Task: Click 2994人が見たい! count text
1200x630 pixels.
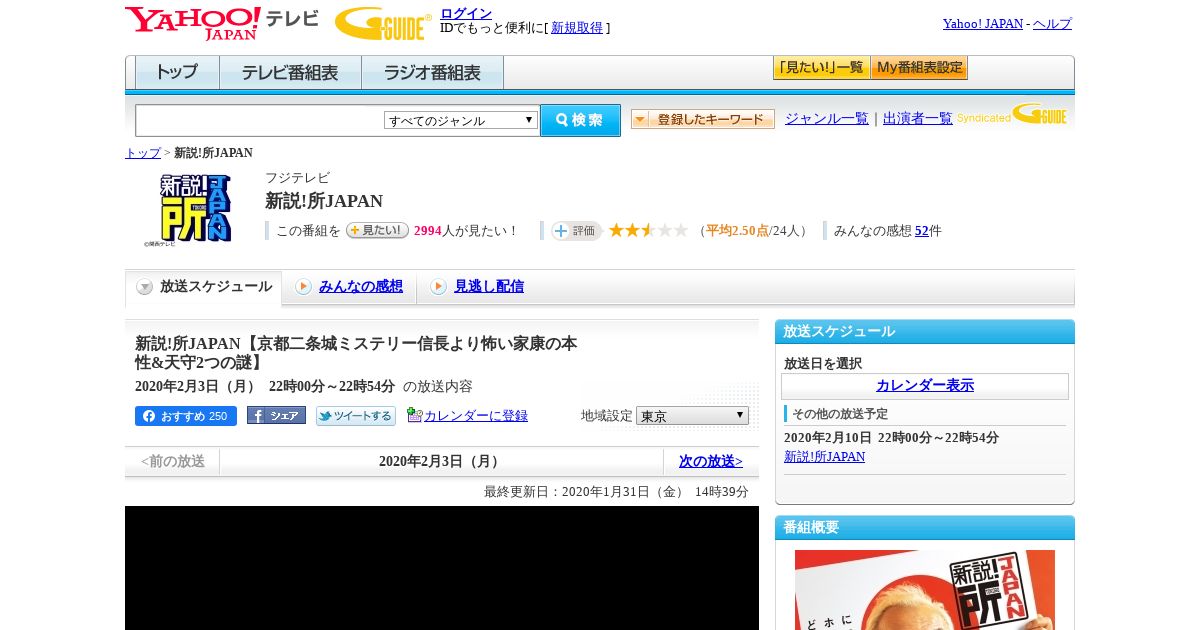Action: point(466,231)
